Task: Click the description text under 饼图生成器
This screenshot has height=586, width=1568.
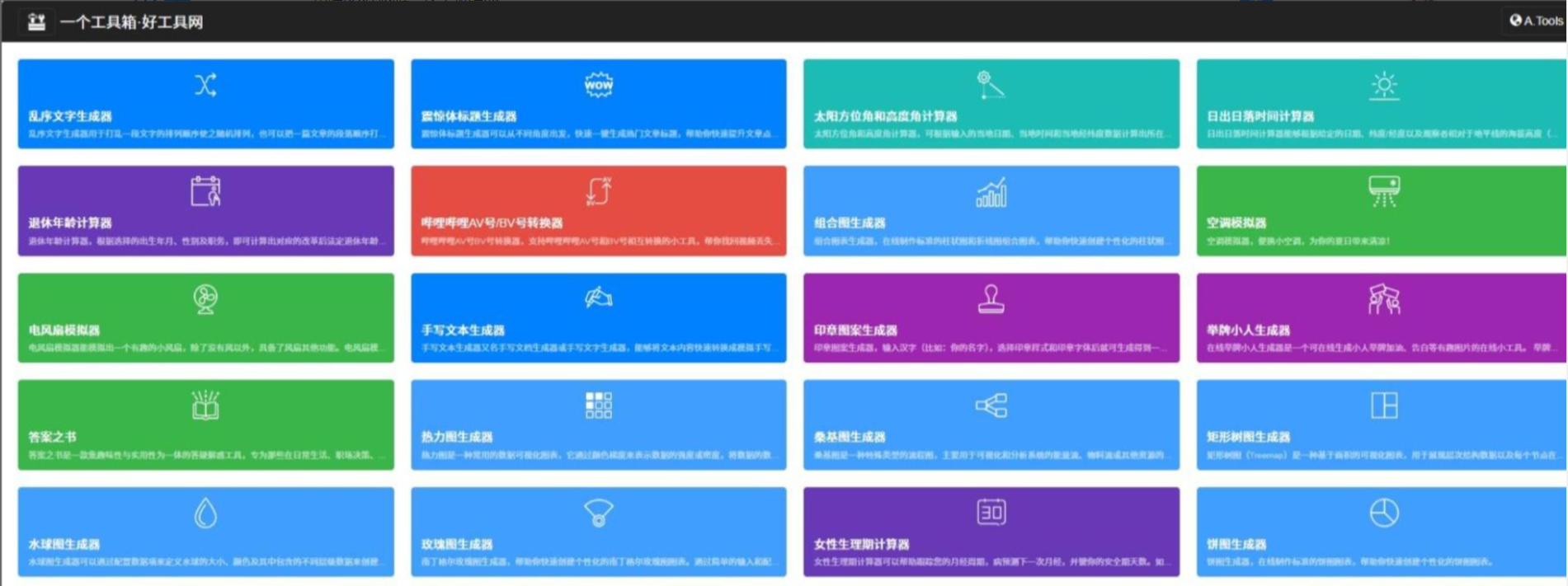Action: pos(1349,562)
